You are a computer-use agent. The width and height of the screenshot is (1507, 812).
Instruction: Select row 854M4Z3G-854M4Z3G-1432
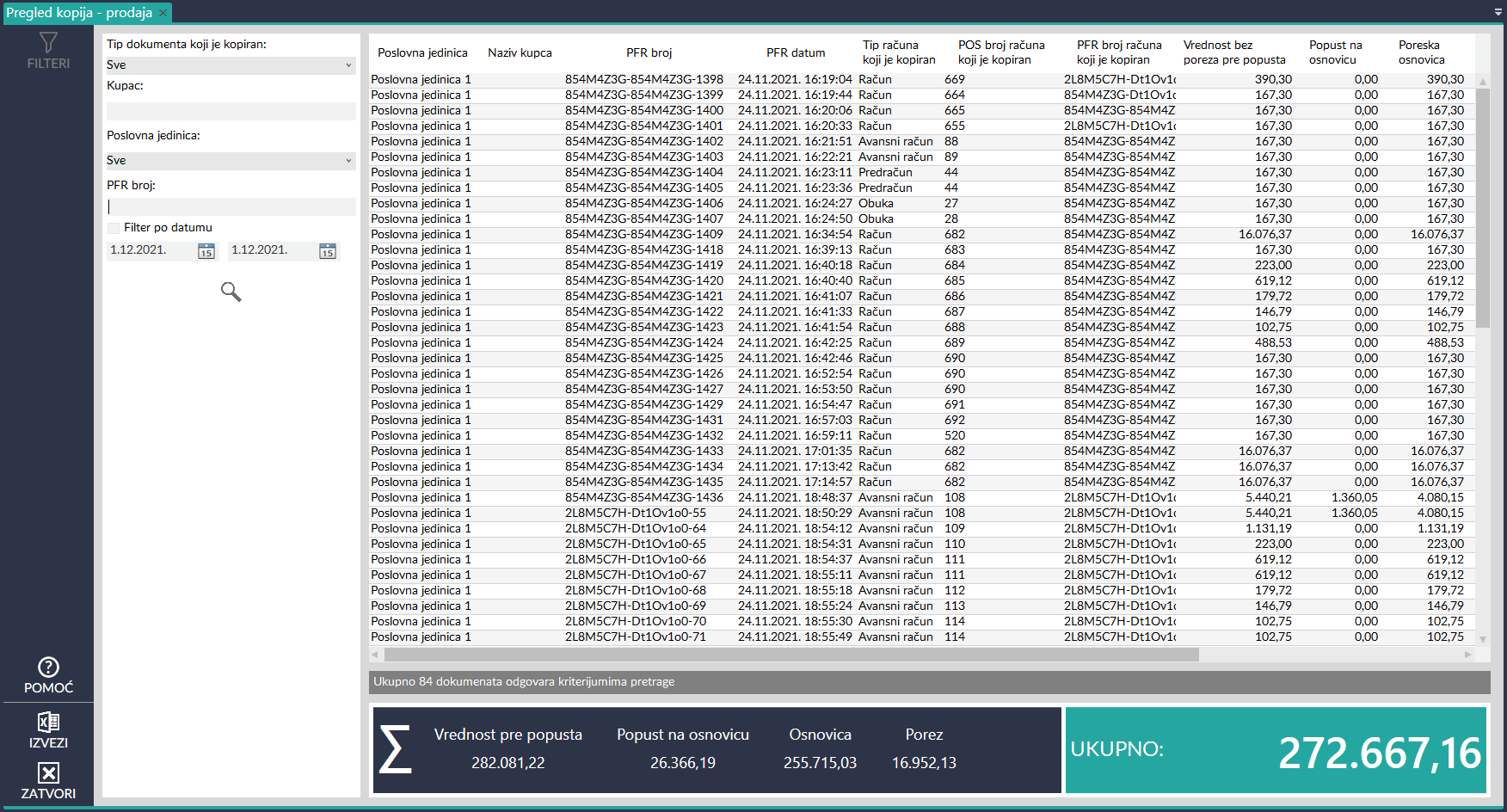tap(921, 436)
